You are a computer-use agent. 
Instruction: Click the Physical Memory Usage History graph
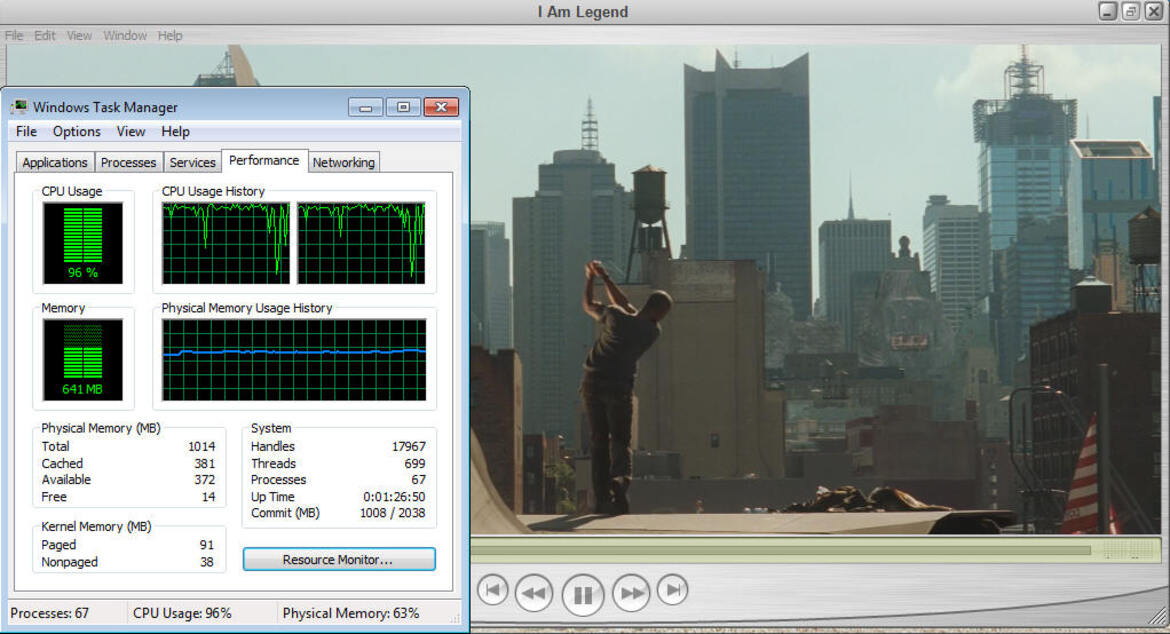pyautogui.click(x=294, y=360)
